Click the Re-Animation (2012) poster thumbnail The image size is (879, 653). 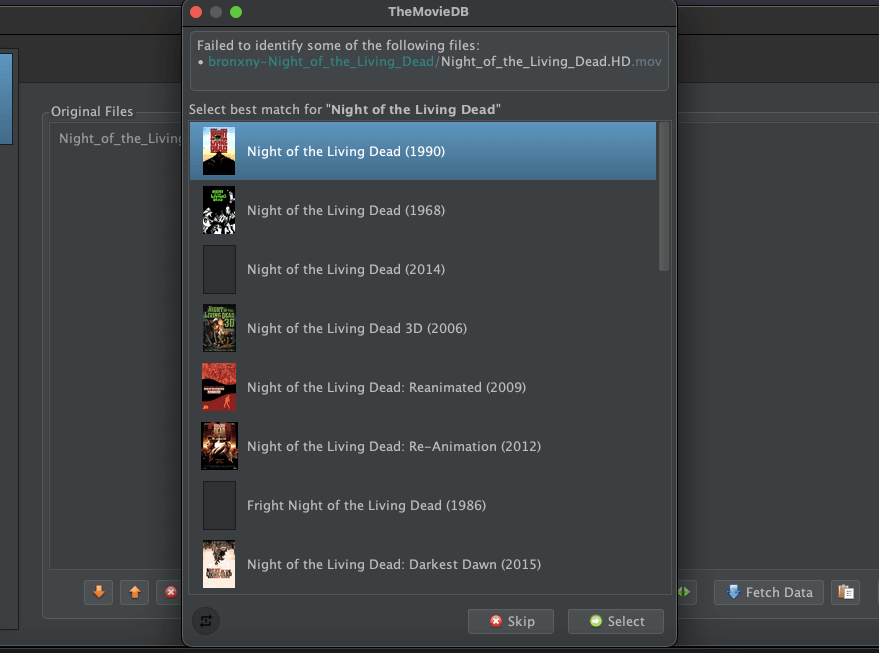click(220, 446)
